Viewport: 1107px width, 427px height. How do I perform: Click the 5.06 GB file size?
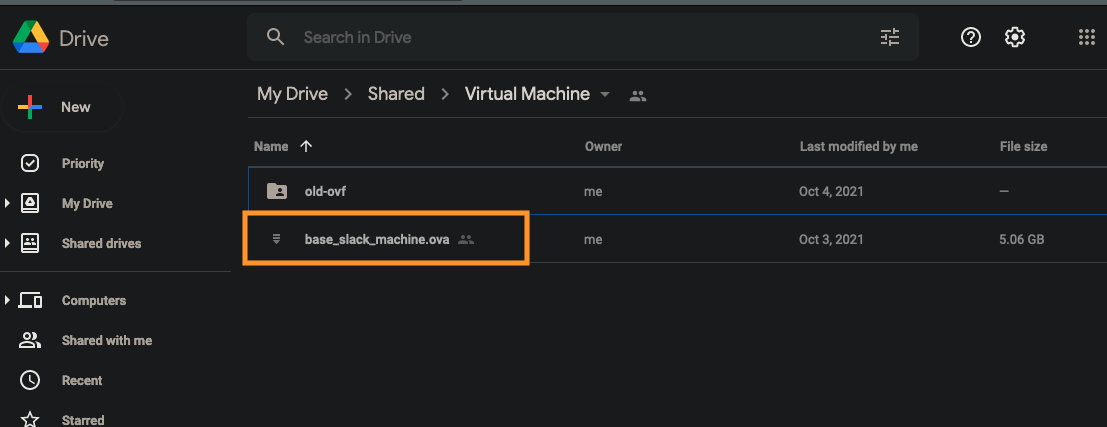pyautogui.click(x=1022, y=239)
